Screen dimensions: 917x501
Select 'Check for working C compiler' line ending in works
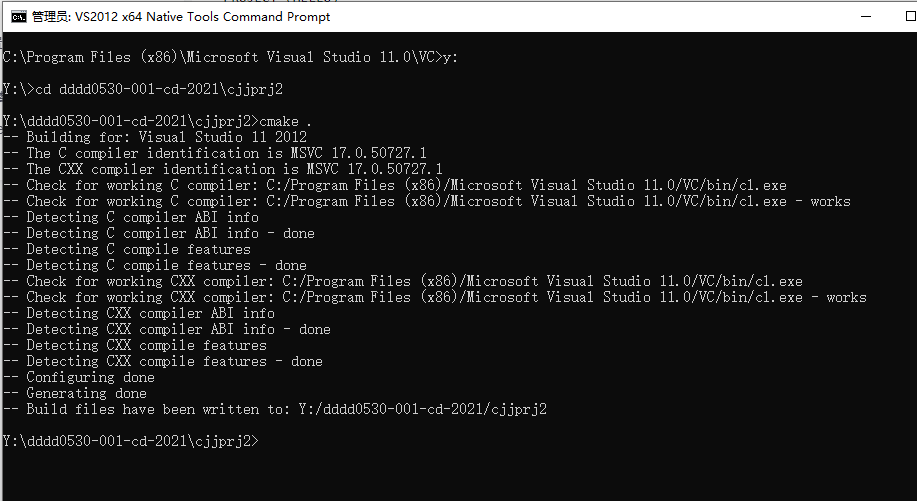click(427, 202)
